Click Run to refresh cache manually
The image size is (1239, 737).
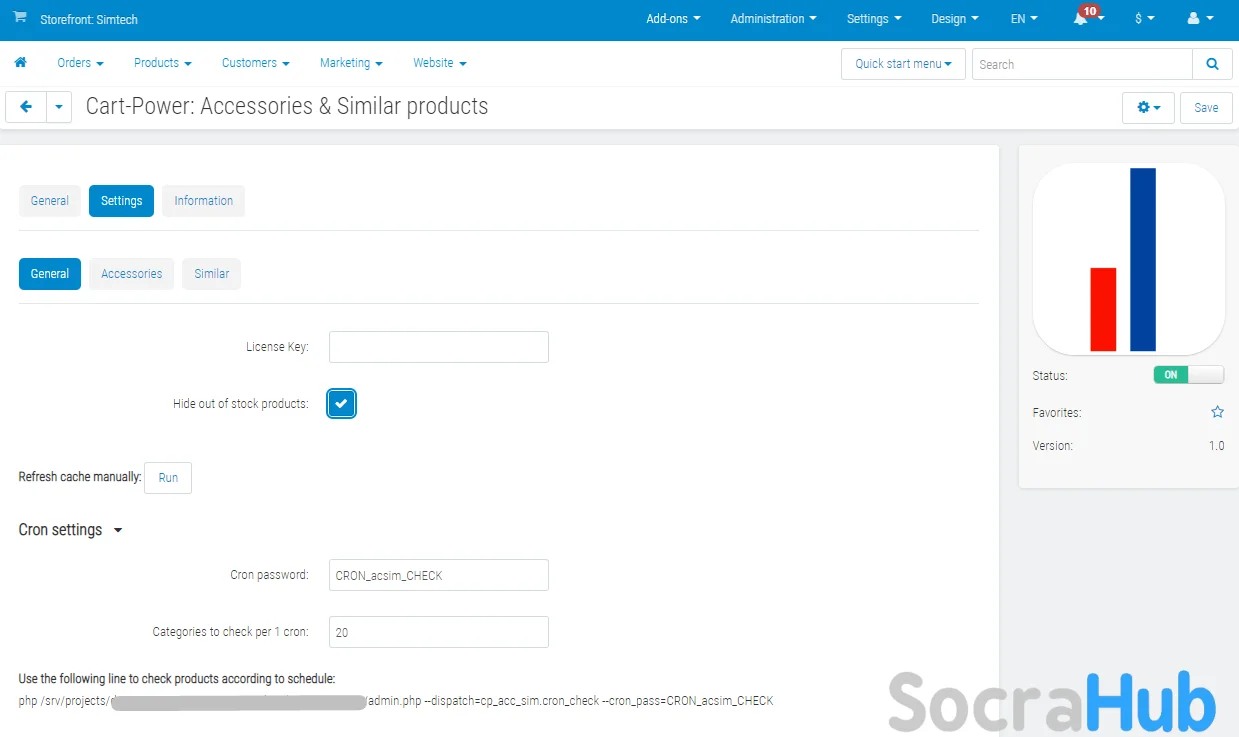(x=168, y=478)
